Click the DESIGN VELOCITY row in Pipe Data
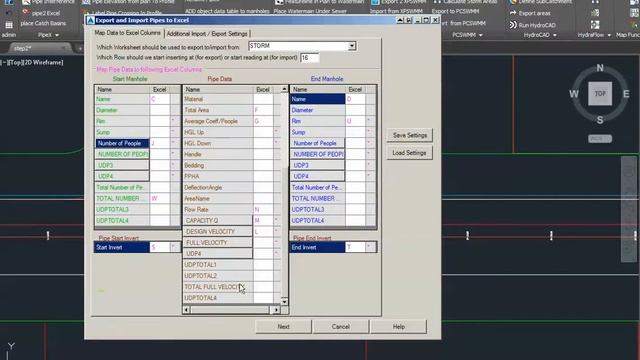The width and height of the screenshot is (640, 360). click(x=218, y=231)
